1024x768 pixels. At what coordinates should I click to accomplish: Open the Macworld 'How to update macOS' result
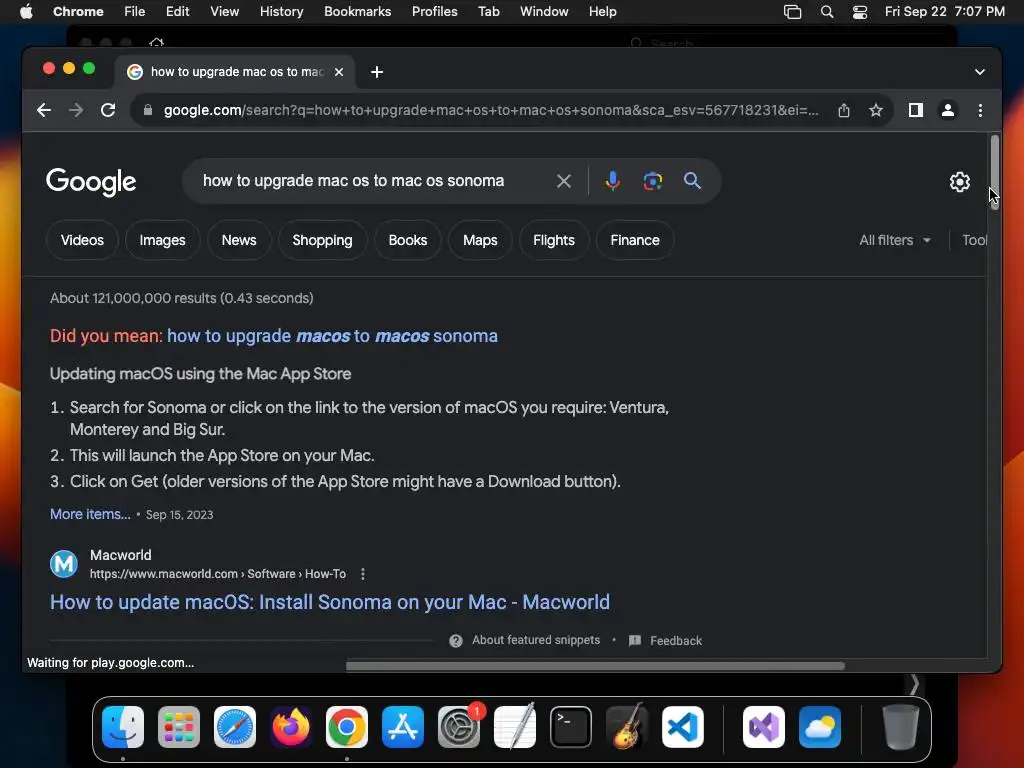[x=330, y=602]
